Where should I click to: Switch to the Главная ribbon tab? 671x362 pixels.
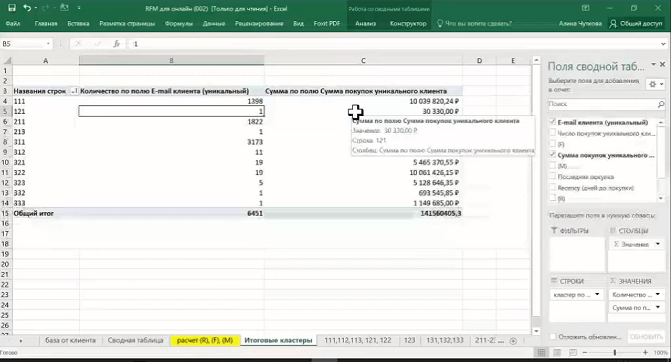point(46,24)
